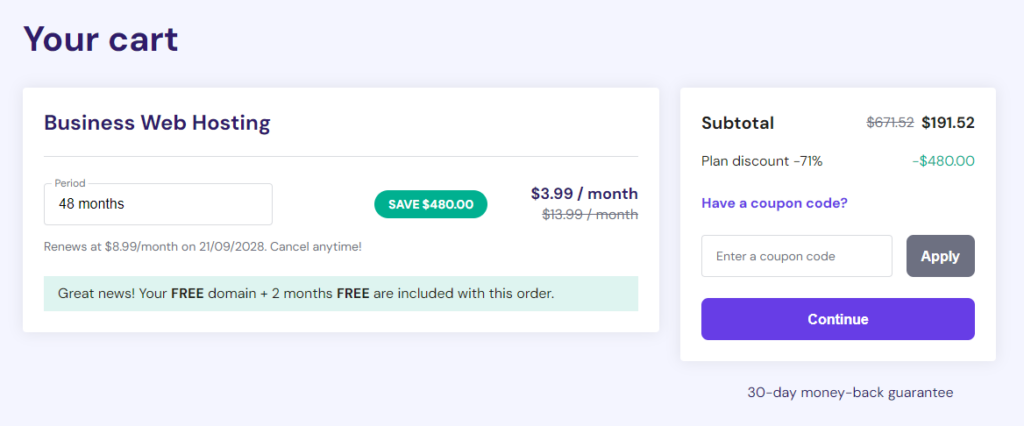Screen dimensions: 1024x426
Task: Click the small Period field label
Action: pyautogui.click(x=70, y=183)
